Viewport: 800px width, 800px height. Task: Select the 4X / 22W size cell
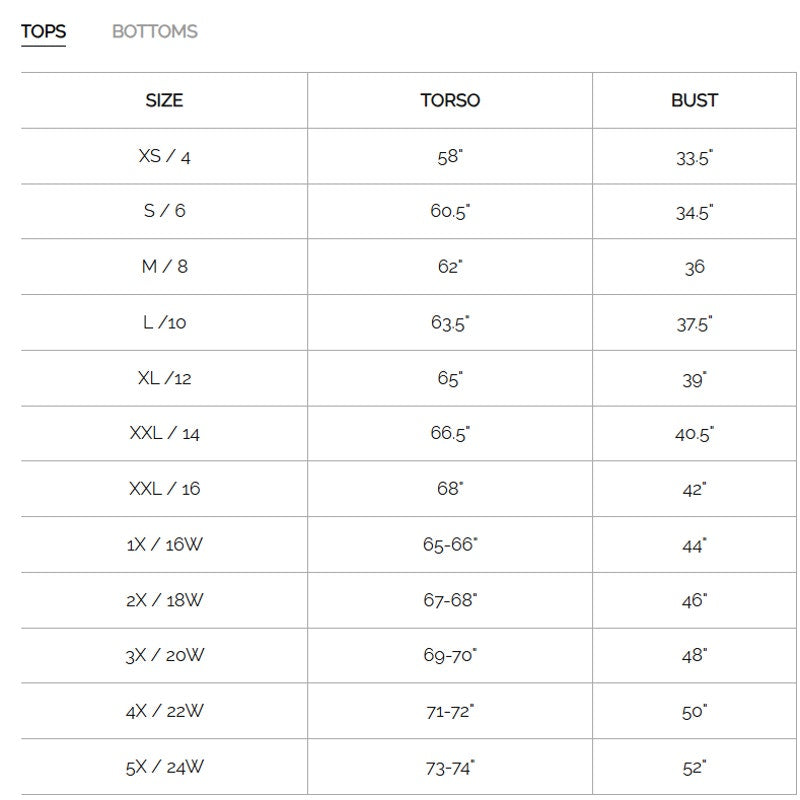(164, 711)
